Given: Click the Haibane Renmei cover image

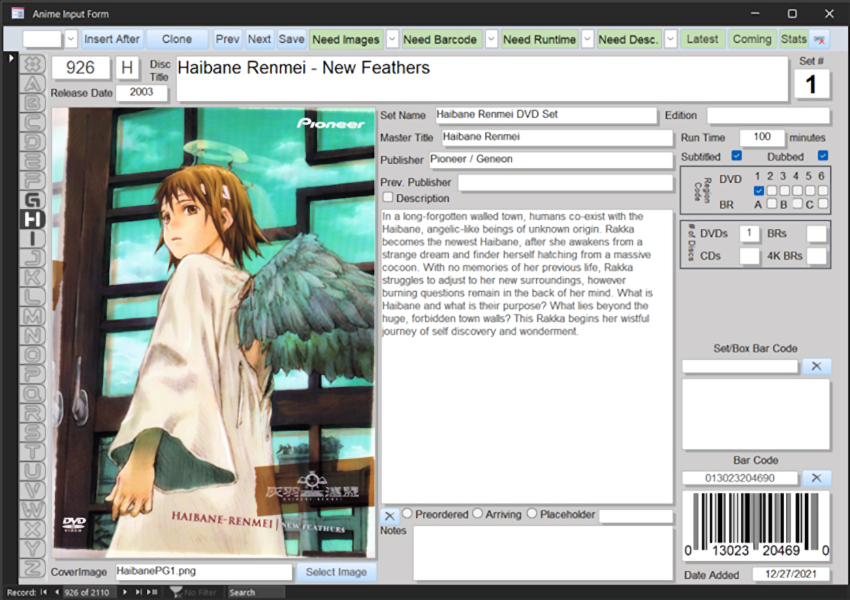Looking at the screenshot, I should pyautogui.click(x=214, y=332).
